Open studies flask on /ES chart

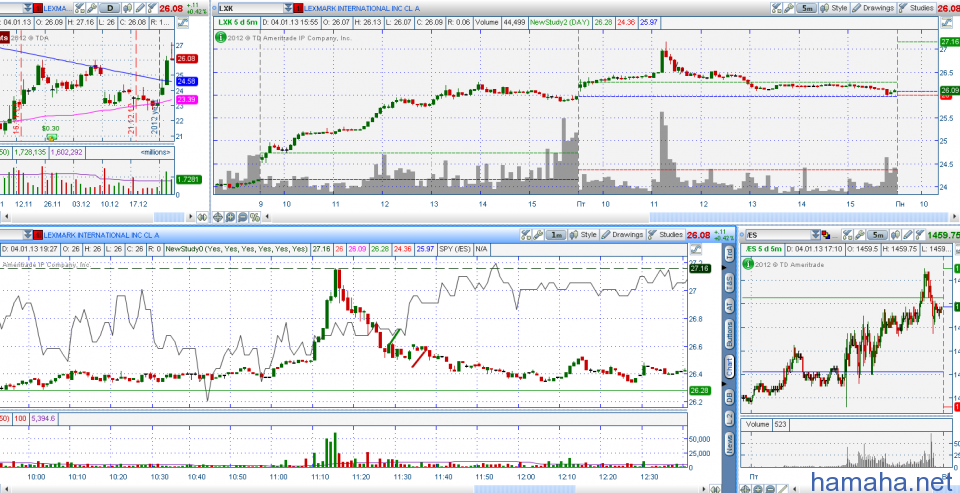tap(920, 235)
